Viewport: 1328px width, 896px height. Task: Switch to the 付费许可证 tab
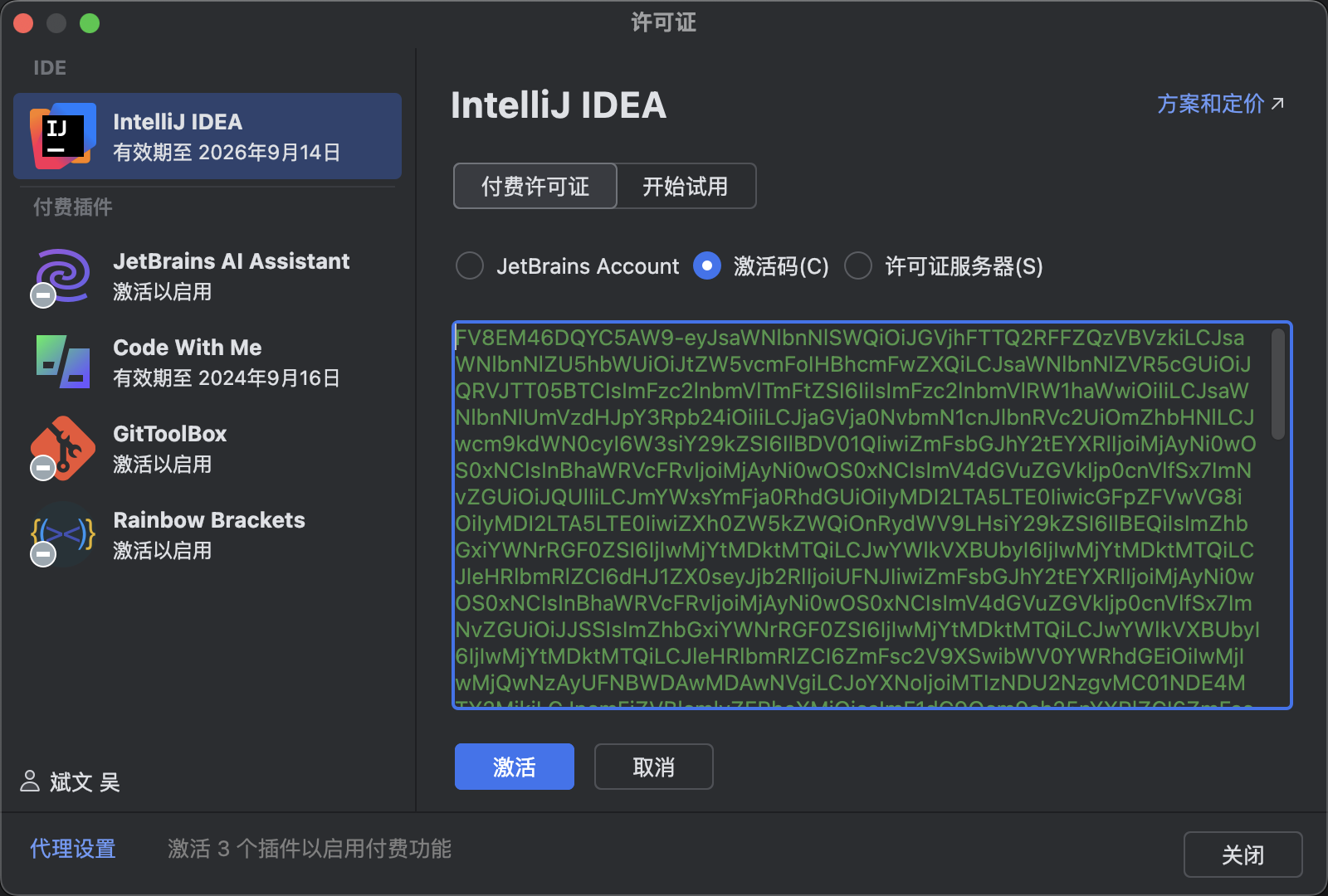535,186
